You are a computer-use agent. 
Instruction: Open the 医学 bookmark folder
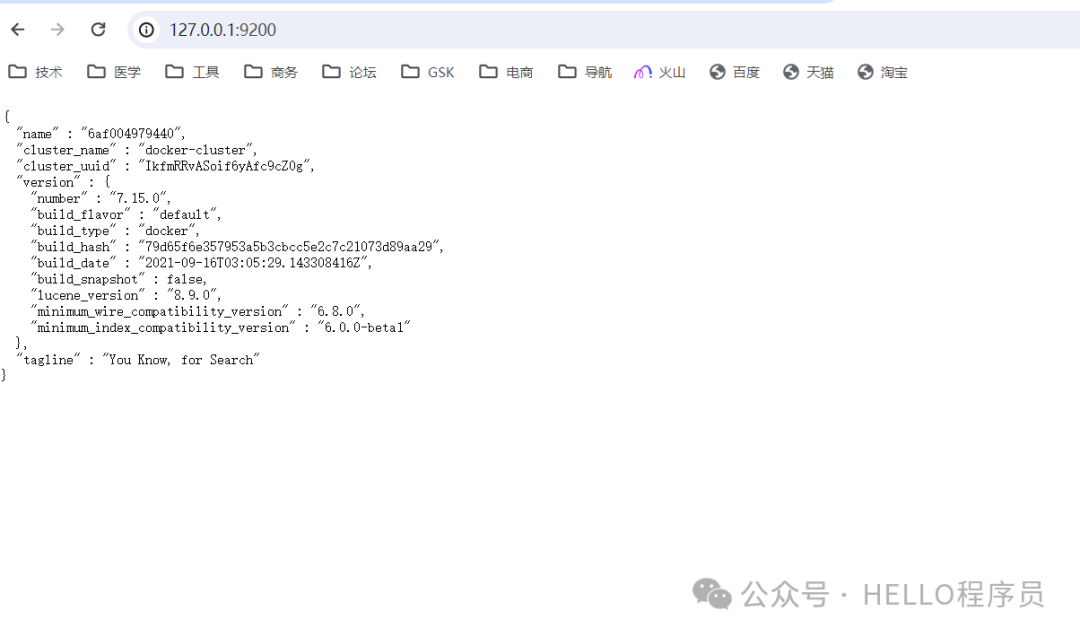[114, 72]
